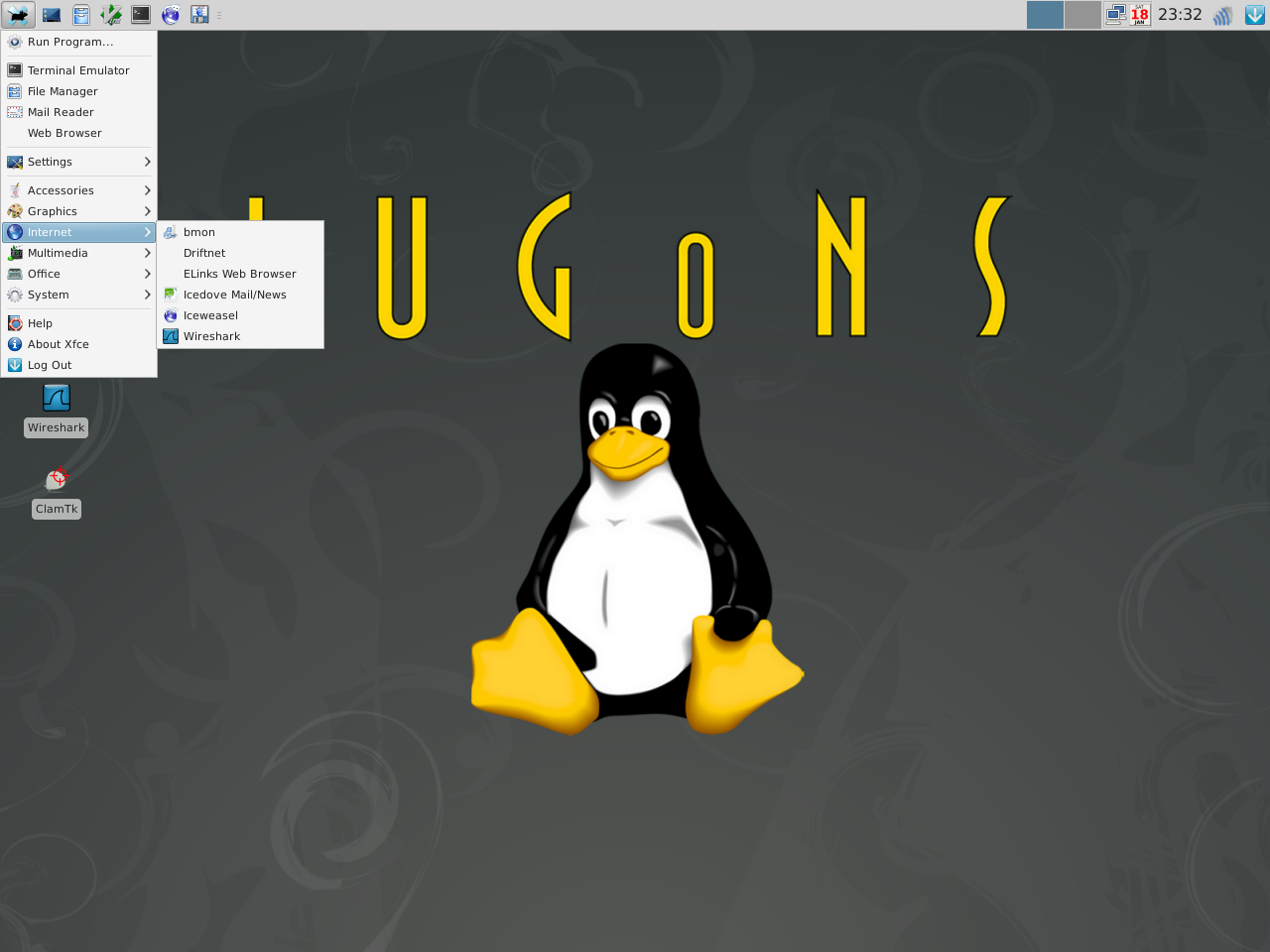Launch Driftnet from the Internet submenu
This screenshot has height=952, width=1270.
pos(240,253)
